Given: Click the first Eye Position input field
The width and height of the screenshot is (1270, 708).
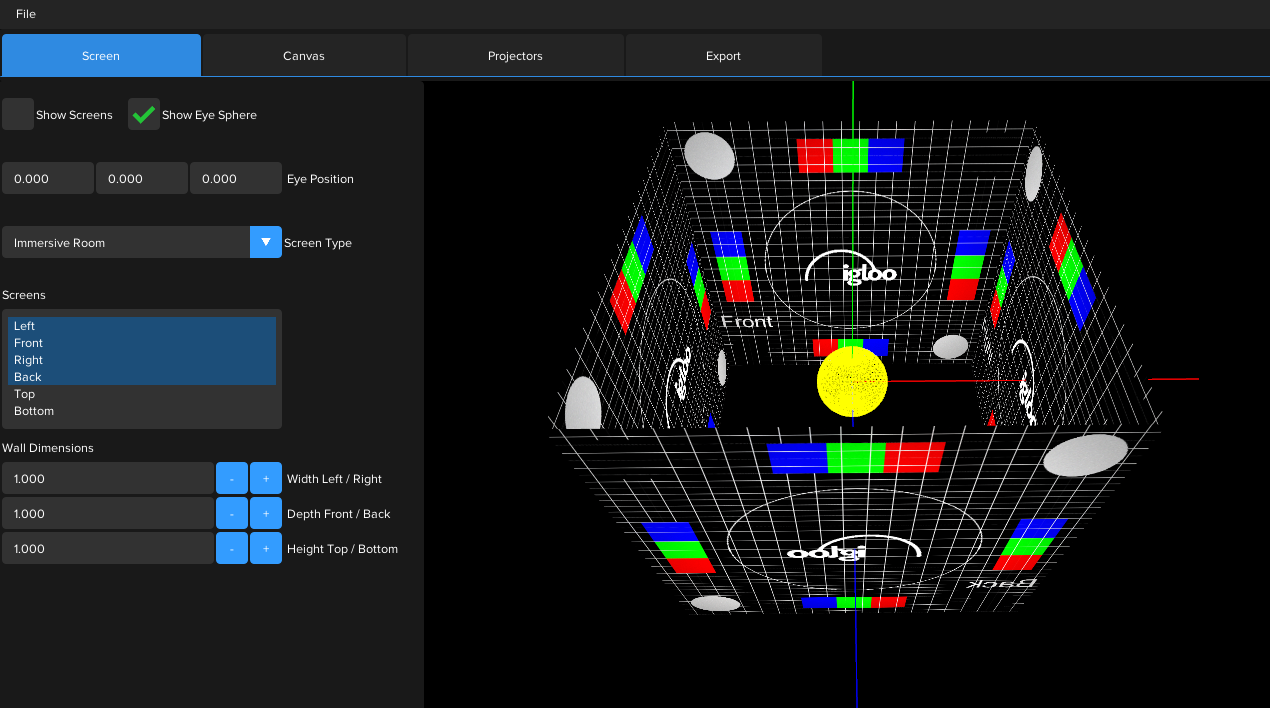Looking at the screenshot, I should tap(47, 179).
